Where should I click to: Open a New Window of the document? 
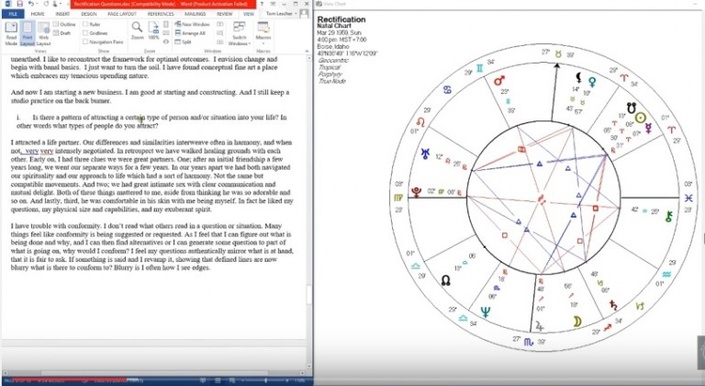(192, 24)
